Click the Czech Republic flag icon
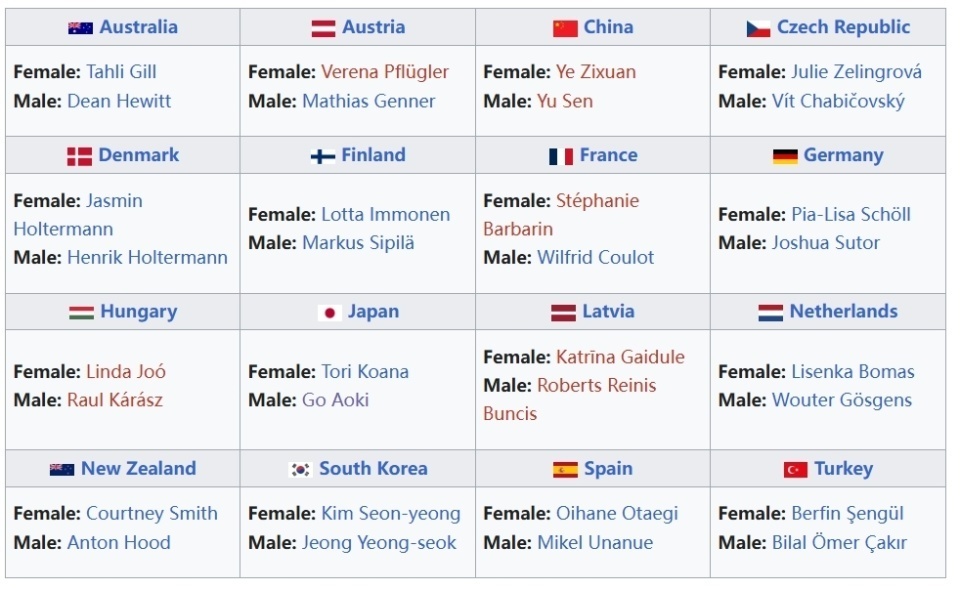 [758, 28]
